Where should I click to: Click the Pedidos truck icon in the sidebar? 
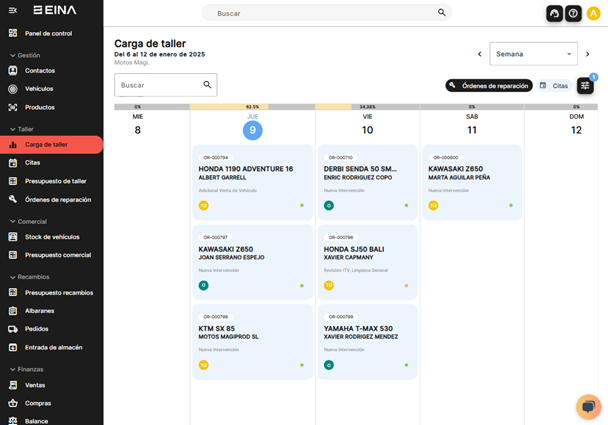coord(13,329)
